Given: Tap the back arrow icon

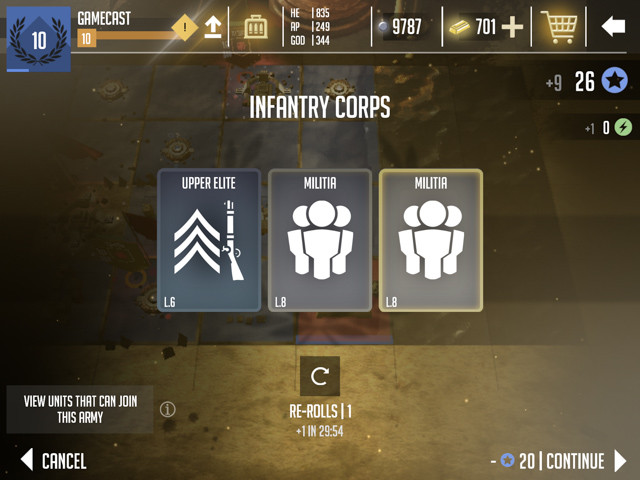Looking at the screenshot, I should pyautogui.click(x=613, y=27).
